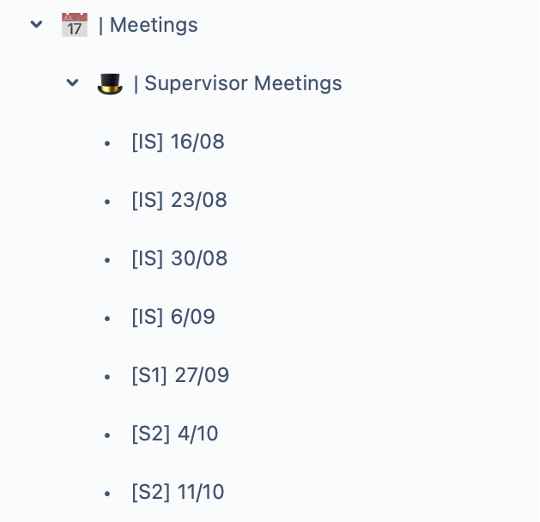Click the bullet next to [S2] 4/10
The height and width of the screenshot is (522, 540).
click(107, 436)
